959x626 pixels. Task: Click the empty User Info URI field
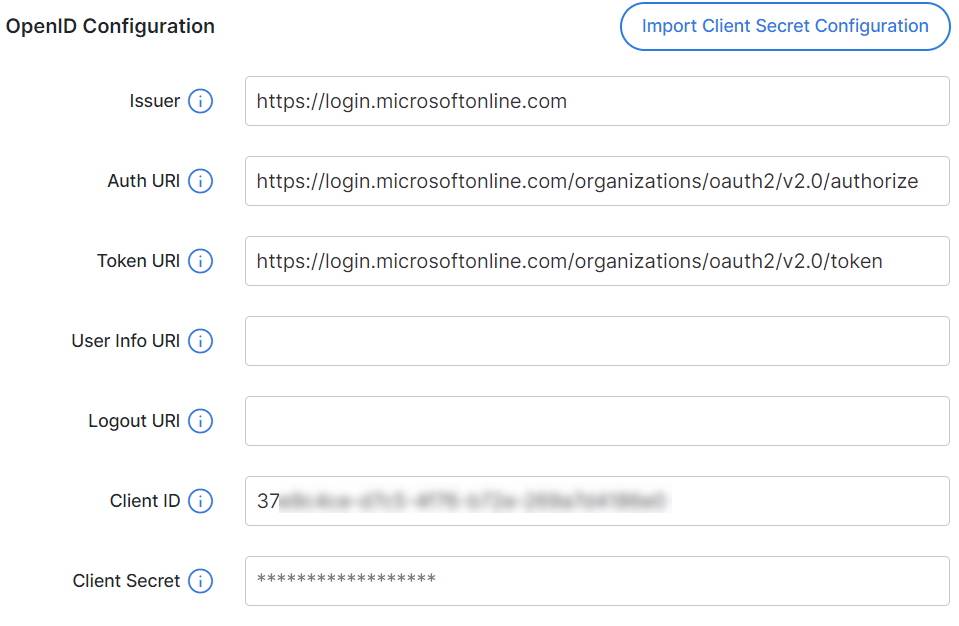596,341
